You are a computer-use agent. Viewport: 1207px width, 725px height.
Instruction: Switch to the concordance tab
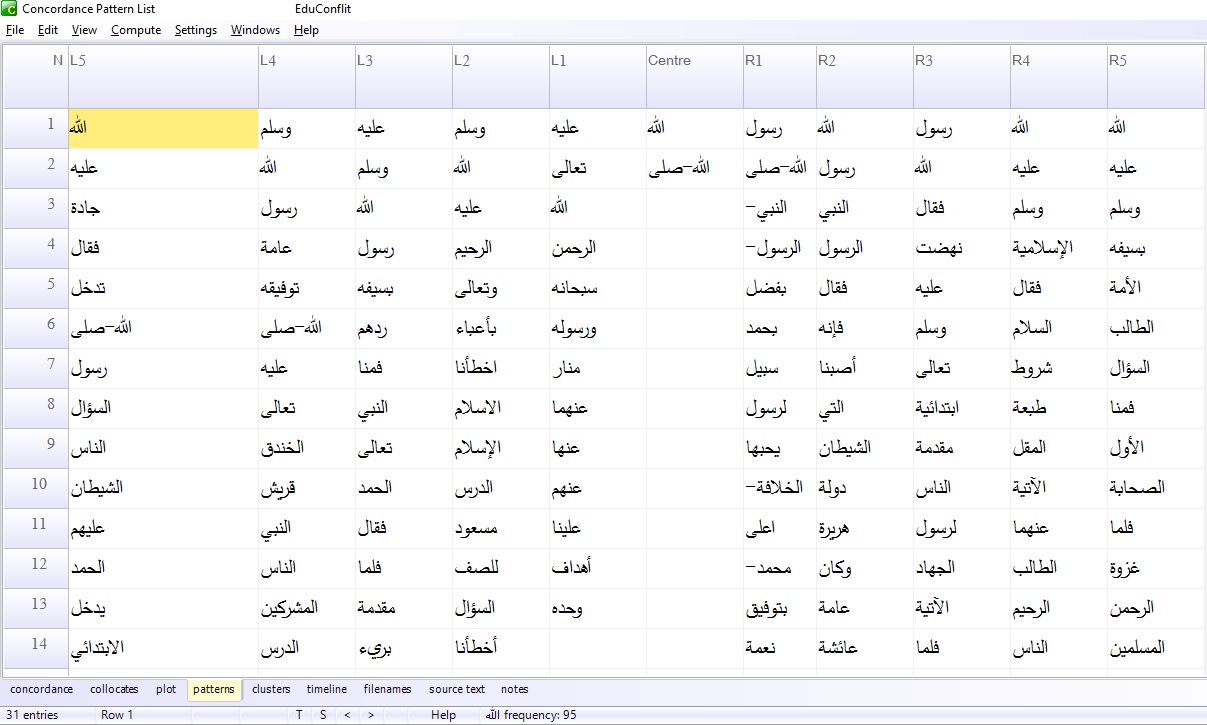pyautogui.click(x=42, y=689)
